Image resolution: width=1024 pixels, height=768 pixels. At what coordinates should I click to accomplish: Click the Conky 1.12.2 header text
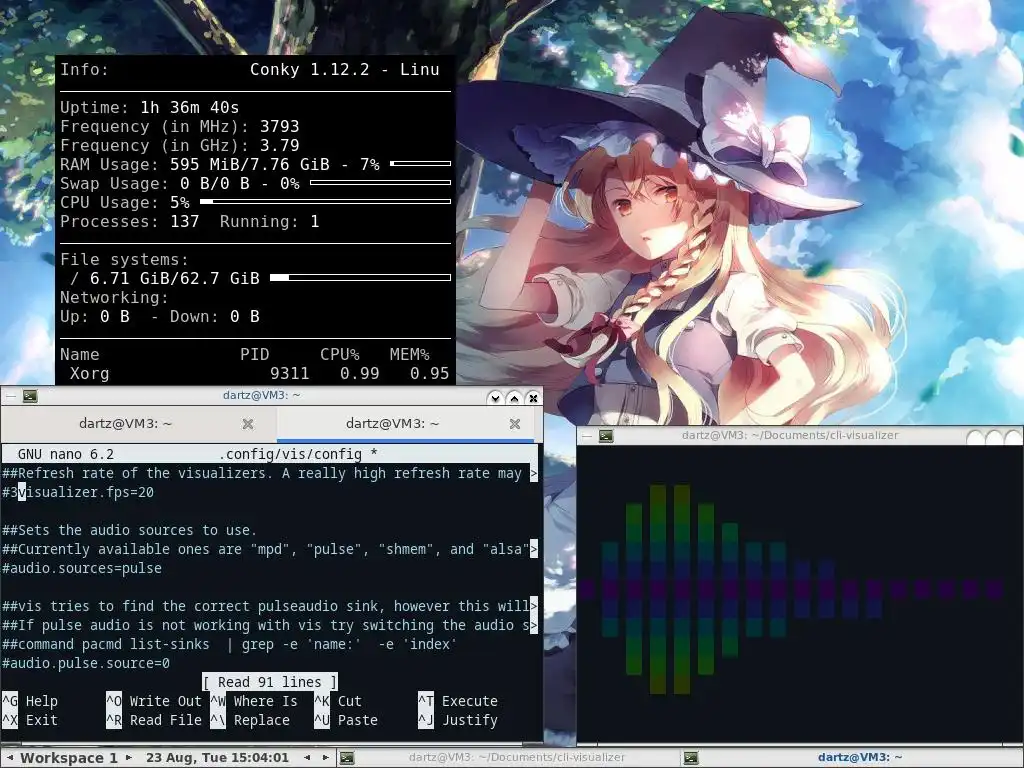(344, 70)
